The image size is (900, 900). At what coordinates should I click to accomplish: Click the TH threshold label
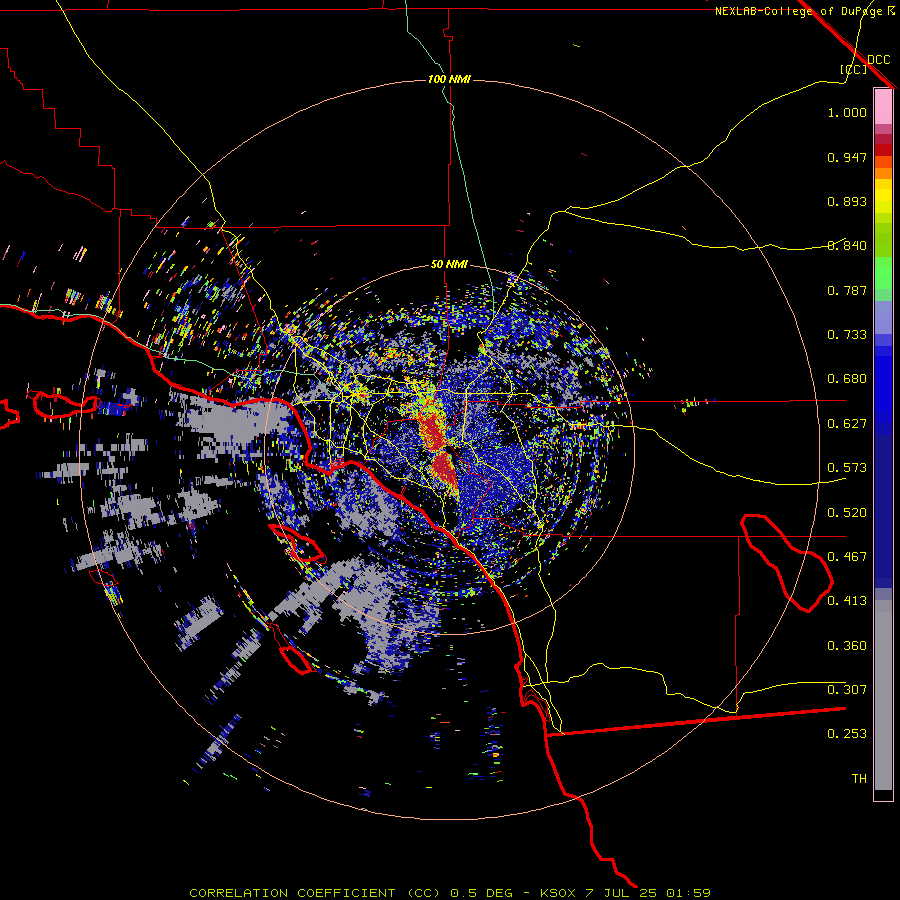pos(859,779)
